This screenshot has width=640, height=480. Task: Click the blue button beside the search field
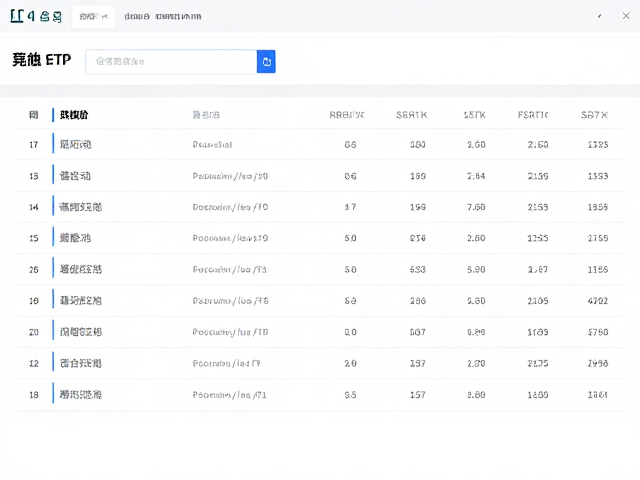coord(266,62)
